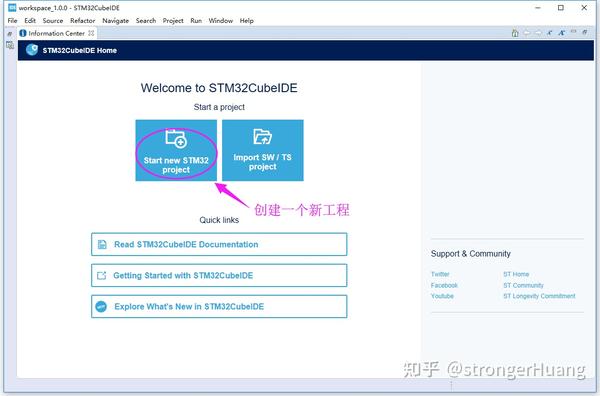Visit the ST Community link
The width and height of the screenshot is (600, 396).
click(x=523, y=285)
